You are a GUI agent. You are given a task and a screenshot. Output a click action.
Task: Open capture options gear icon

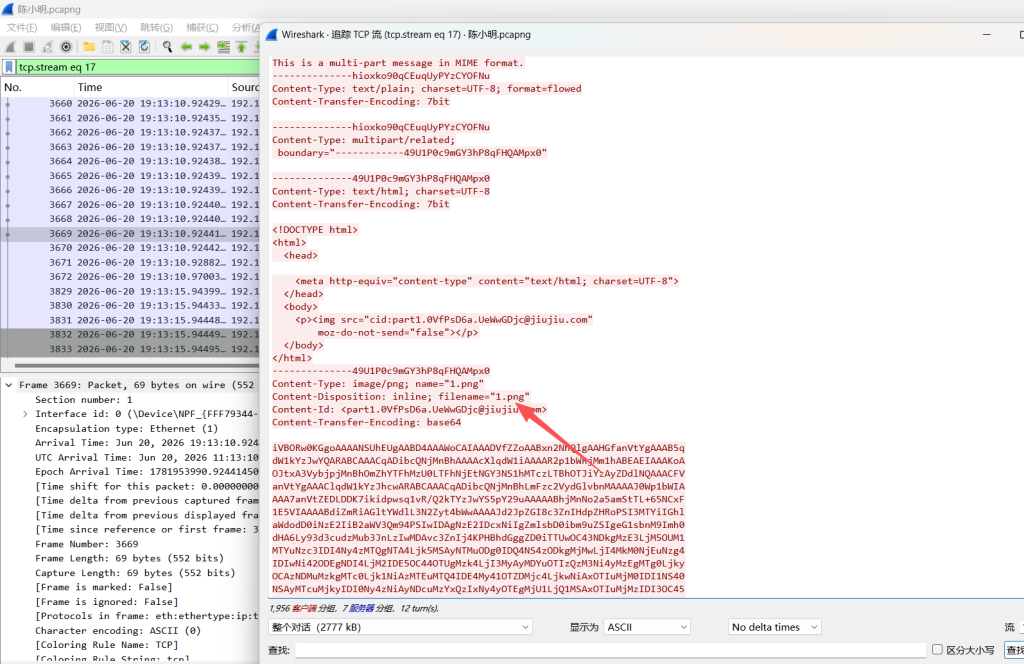pyautogui.click(x=66, y=47)
